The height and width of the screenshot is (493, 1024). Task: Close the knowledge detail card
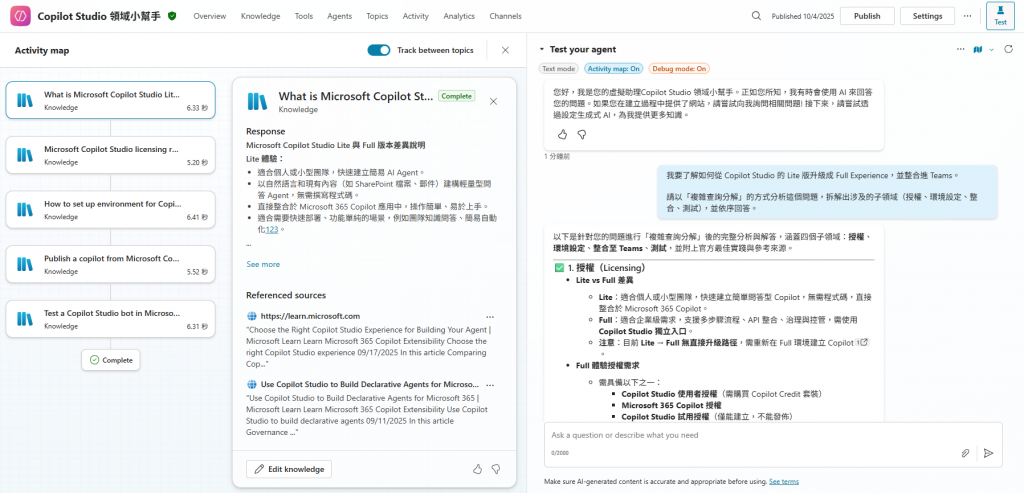[x=494, y=101]
